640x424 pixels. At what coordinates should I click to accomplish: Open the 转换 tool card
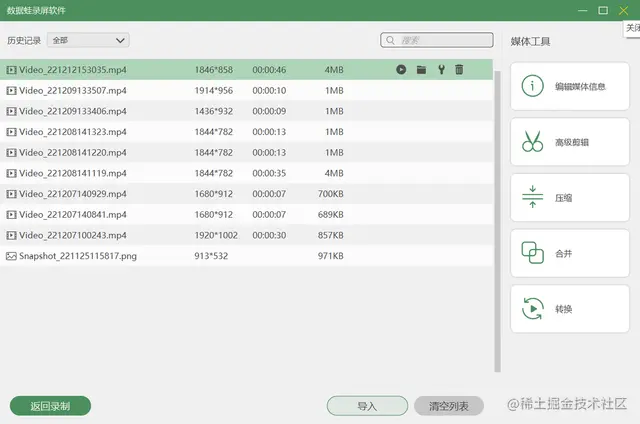[570, 309]
